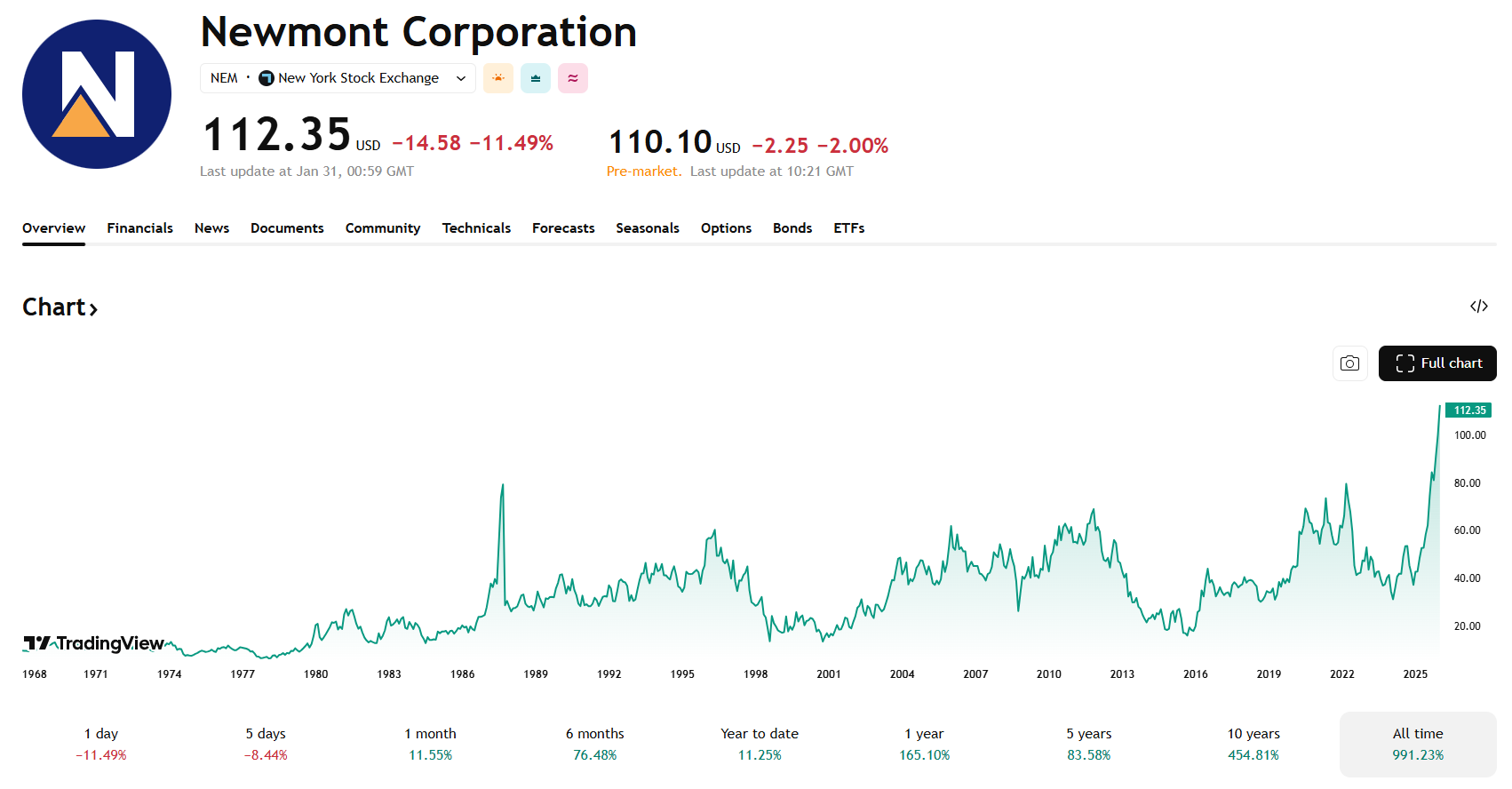Select the Year to date range
1512x789 pixels.
coord(760,745)
